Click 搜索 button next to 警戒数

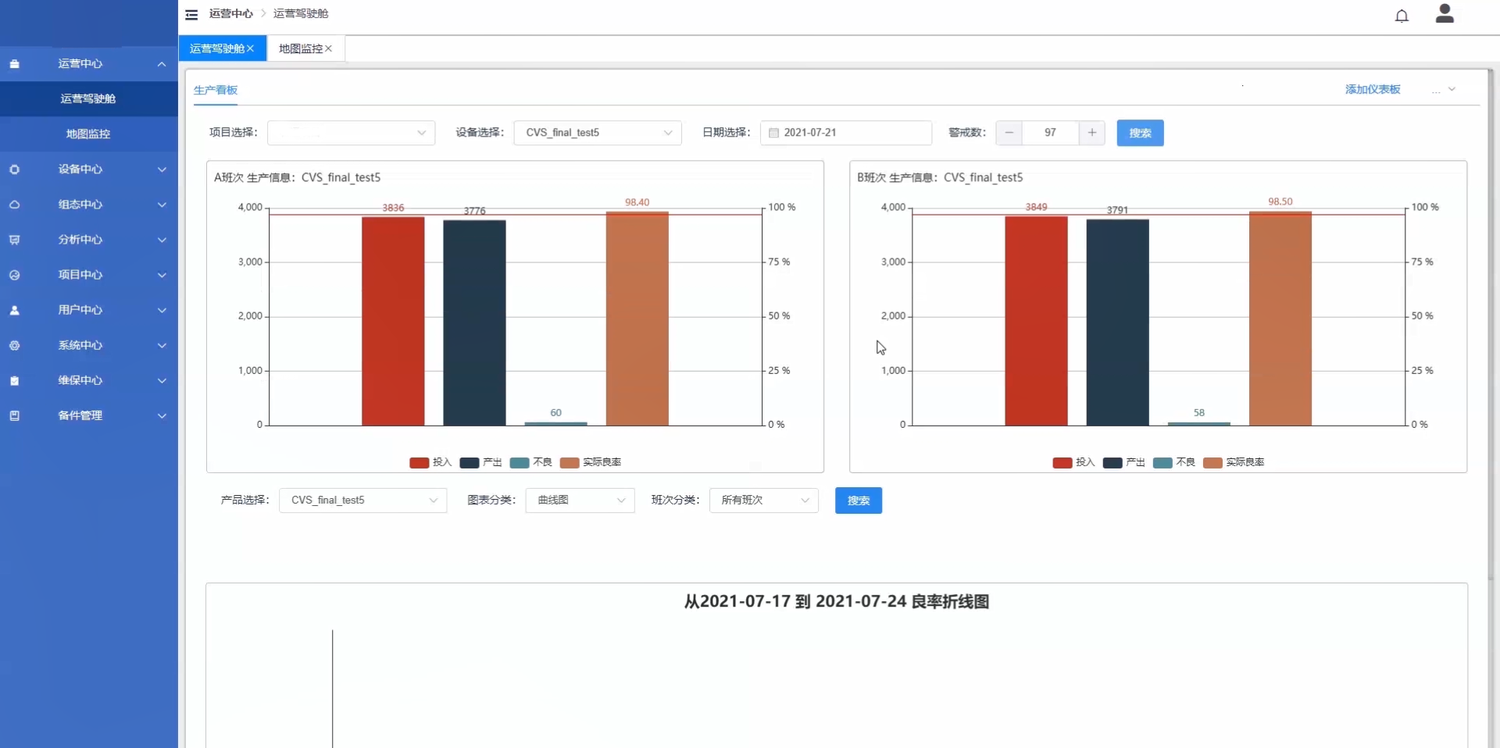tap(1140, 133)
